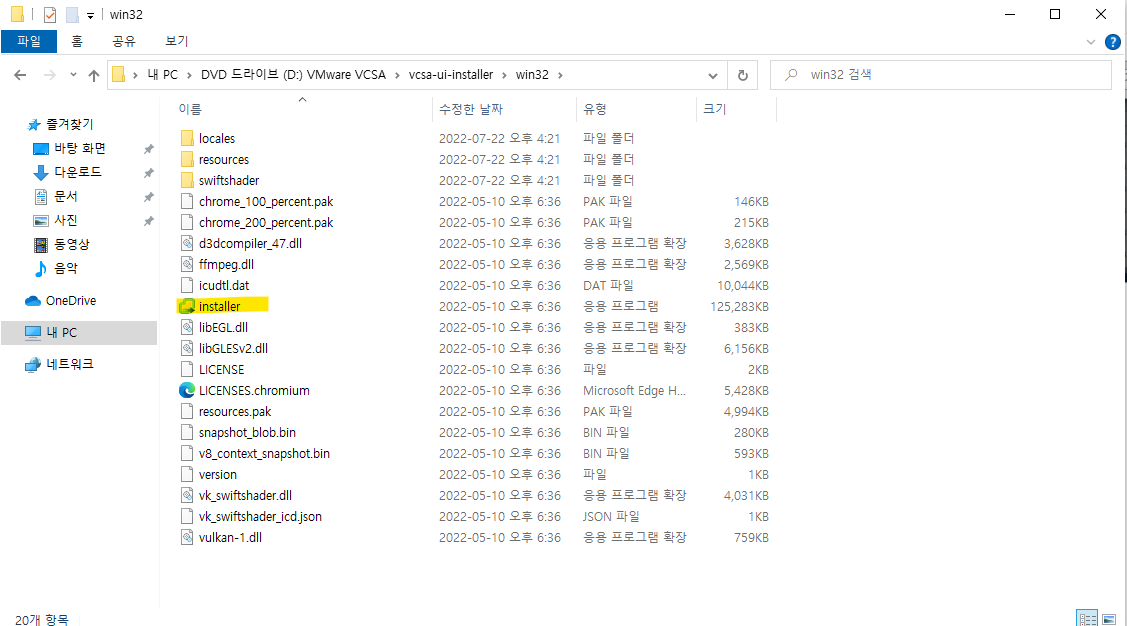Screen dimensions: 1127x626
Task: Open the 보기 ribbon tab
Action: pos(177,41)
